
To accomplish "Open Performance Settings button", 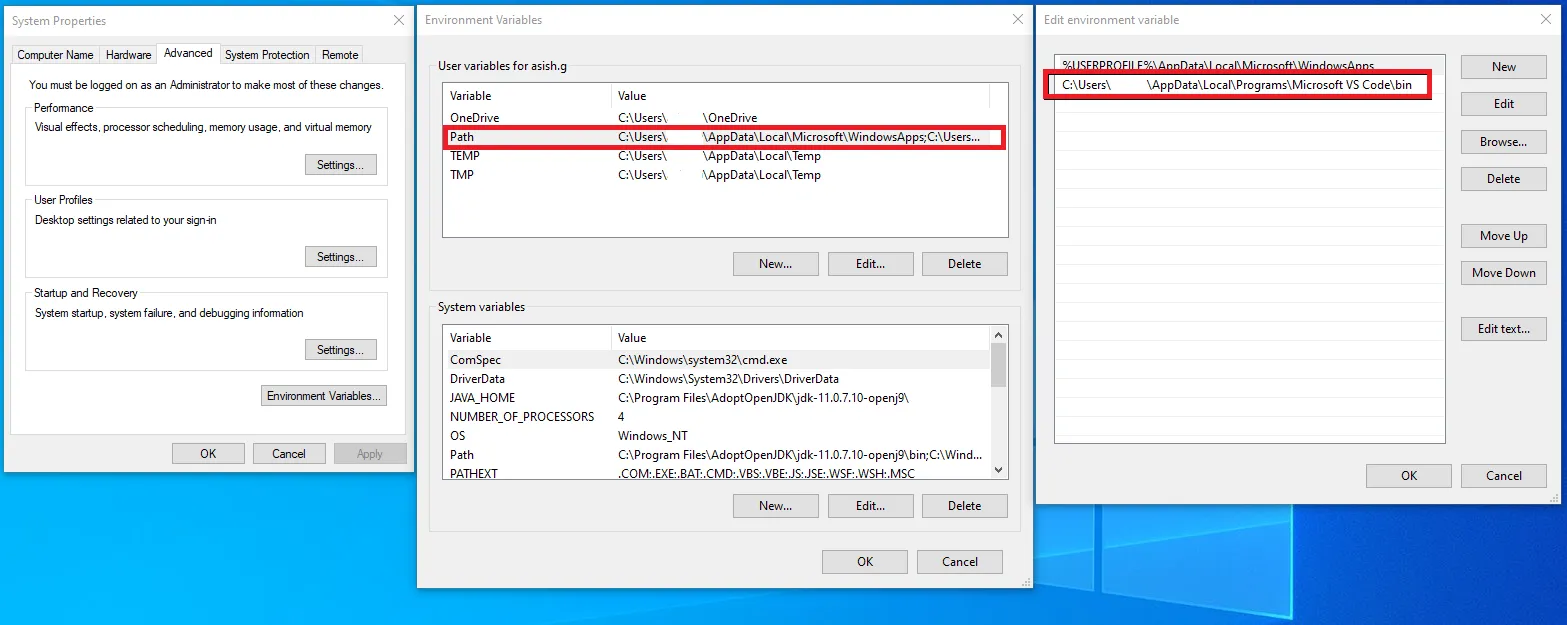I will [x=341, y=165].
